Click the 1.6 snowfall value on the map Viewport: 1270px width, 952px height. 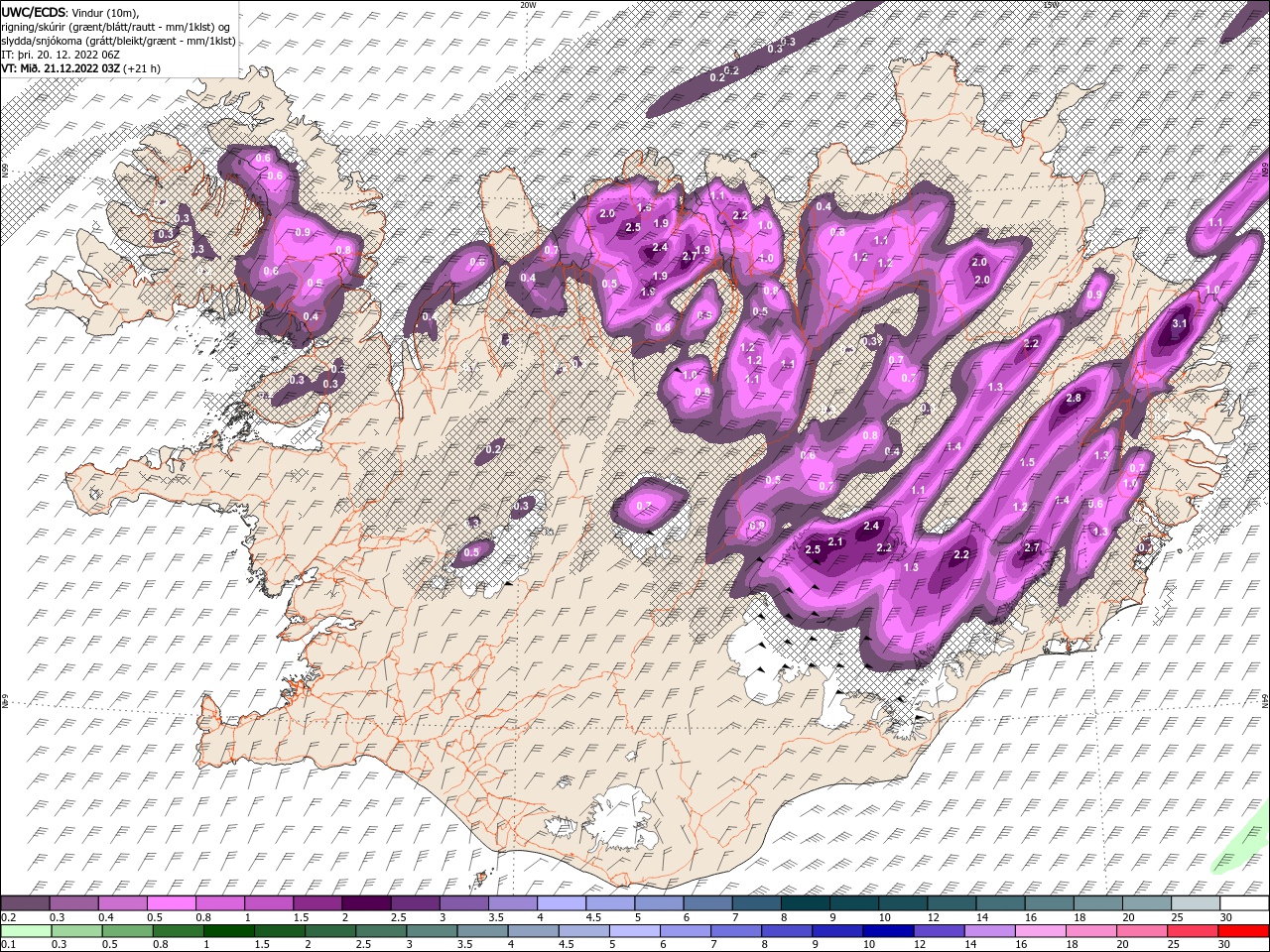pyautogui.click(x=644, y=207)
